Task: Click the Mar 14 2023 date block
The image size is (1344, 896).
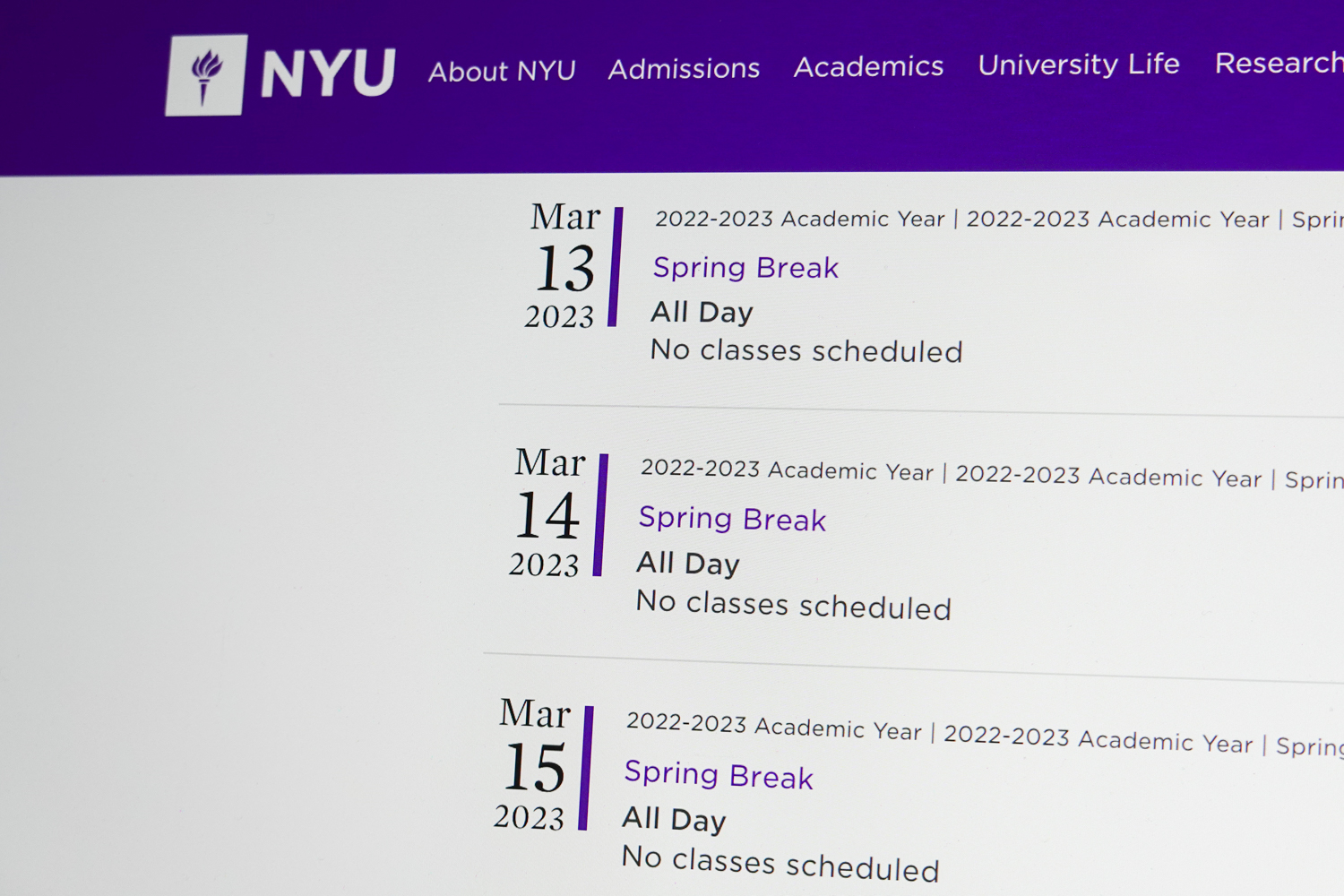Action: click(547, 513)
